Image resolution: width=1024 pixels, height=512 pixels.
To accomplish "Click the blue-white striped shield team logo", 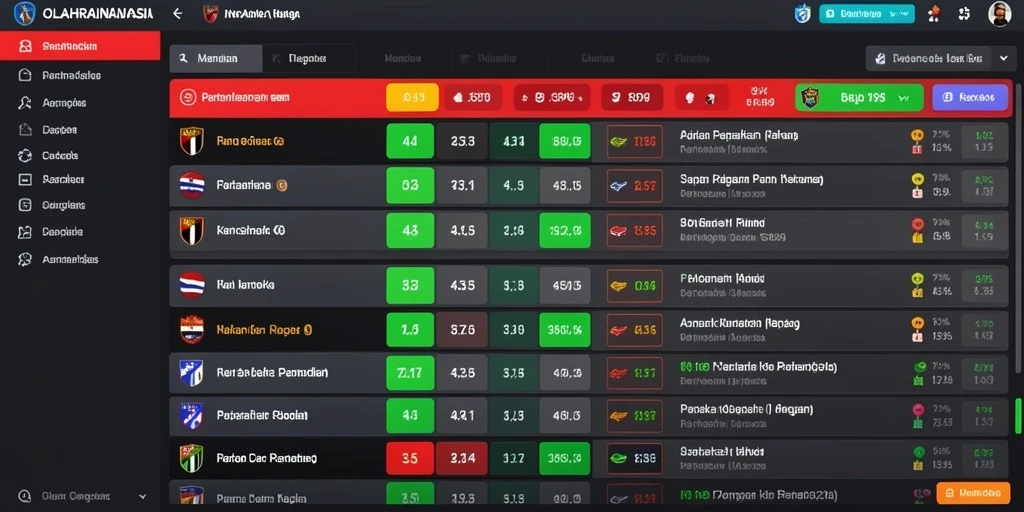I will point(191,373).
